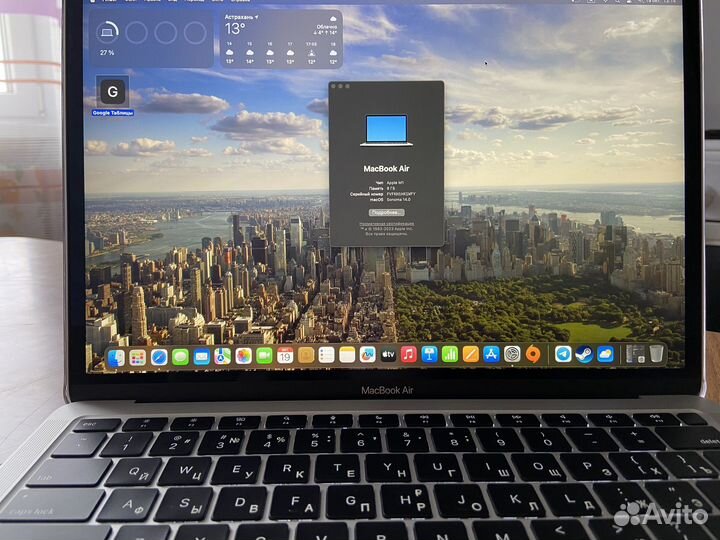Open Messages in the Dock
This screenshot has width=720, height=540.
(x=180, y=357)
